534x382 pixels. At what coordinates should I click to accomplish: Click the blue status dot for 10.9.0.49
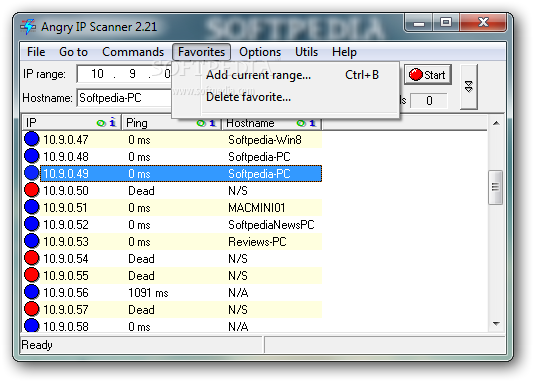pyautogui.click(x=32, y=173)
